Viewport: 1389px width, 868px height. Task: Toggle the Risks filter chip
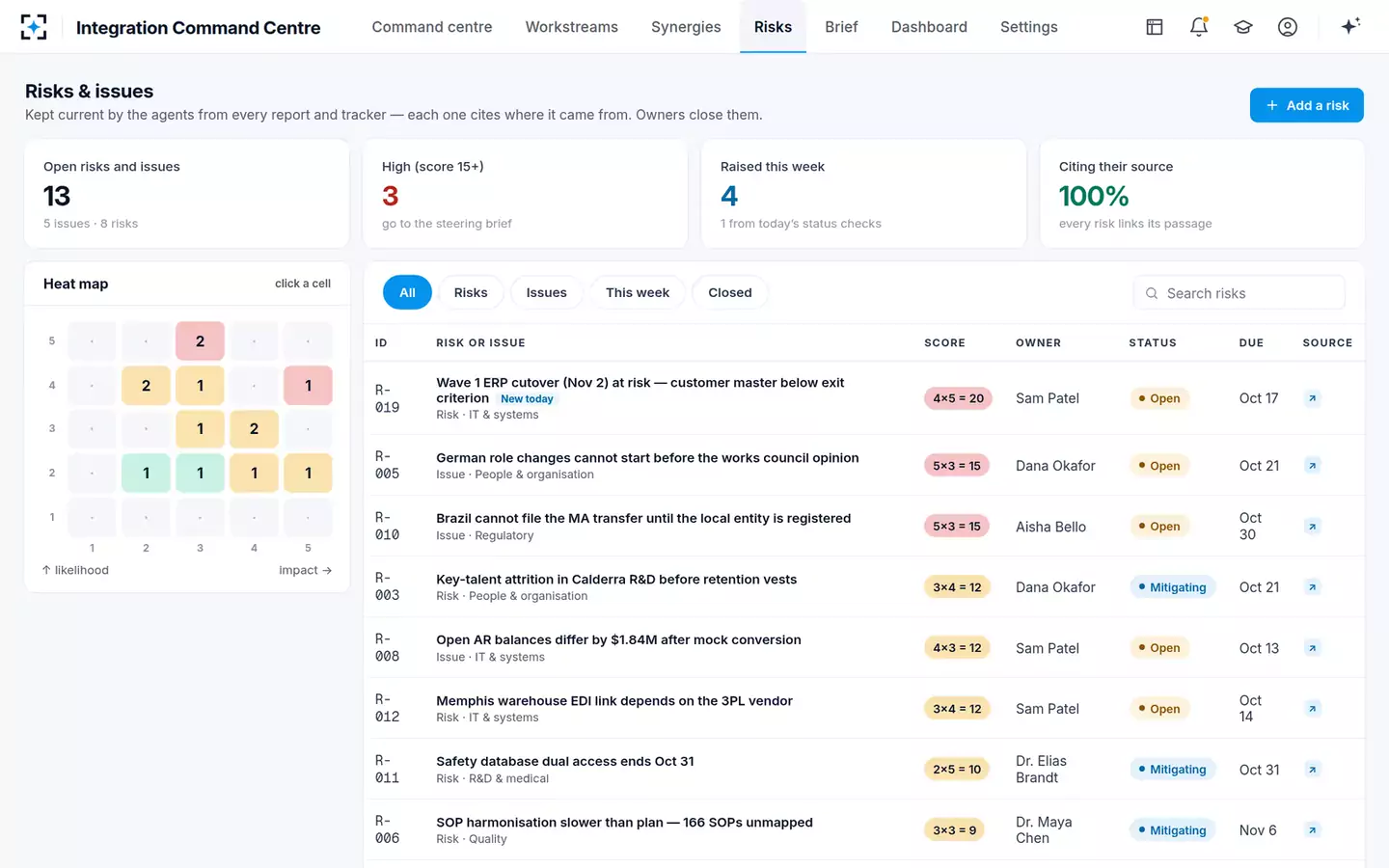pyautogui.click(x=471, y=292)
